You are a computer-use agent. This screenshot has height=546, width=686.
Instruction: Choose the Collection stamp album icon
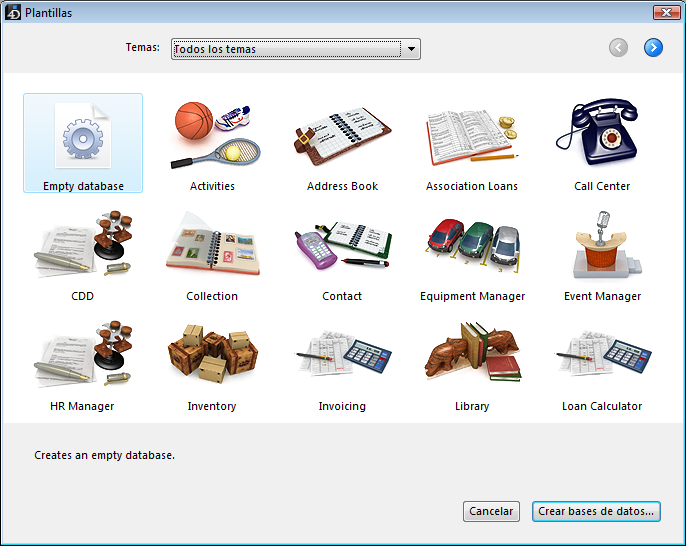(212, 246)
